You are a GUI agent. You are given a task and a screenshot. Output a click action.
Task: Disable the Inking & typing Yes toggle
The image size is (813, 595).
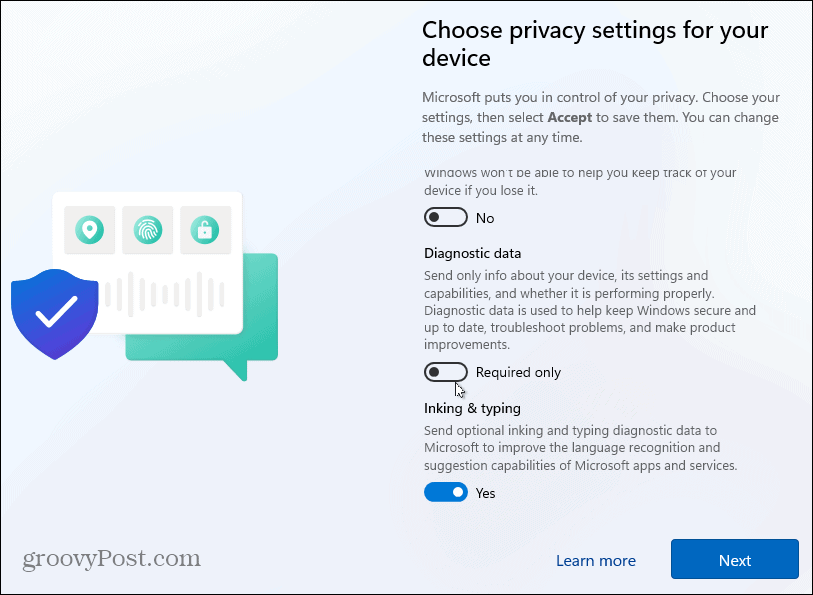(445, 492)
